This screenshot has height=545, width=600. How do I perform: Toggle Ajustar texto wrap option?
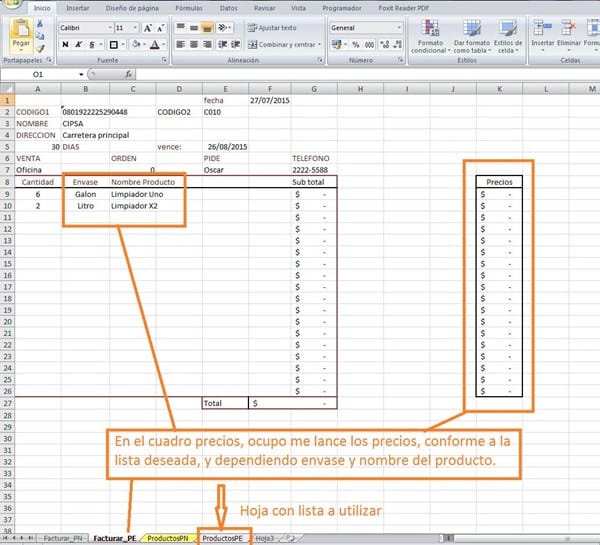(x=270, y=28)
